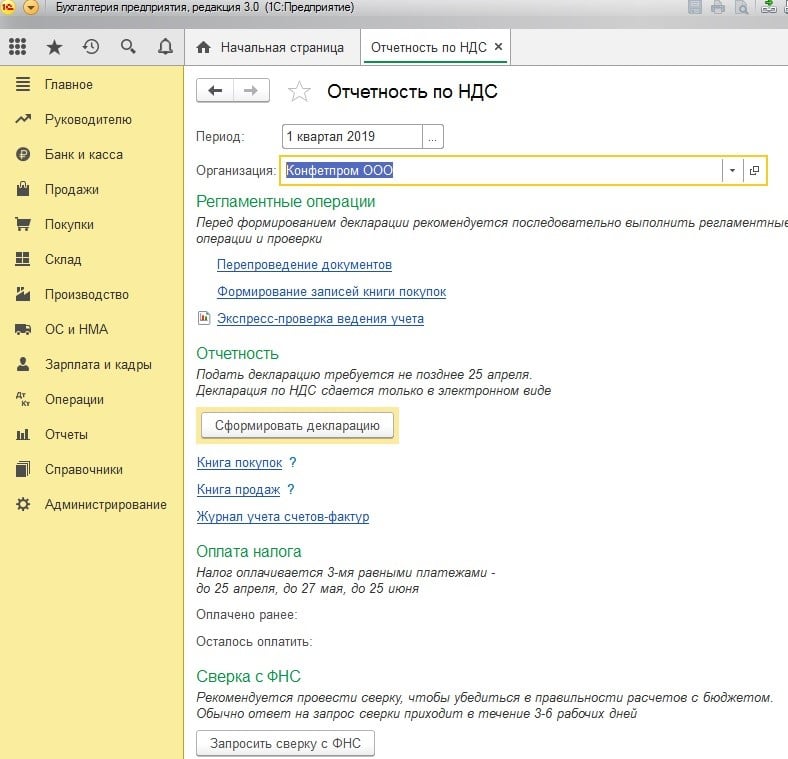The image size is (788, 759).
Task: Click the Search magnifier icon
Action: 128,47
